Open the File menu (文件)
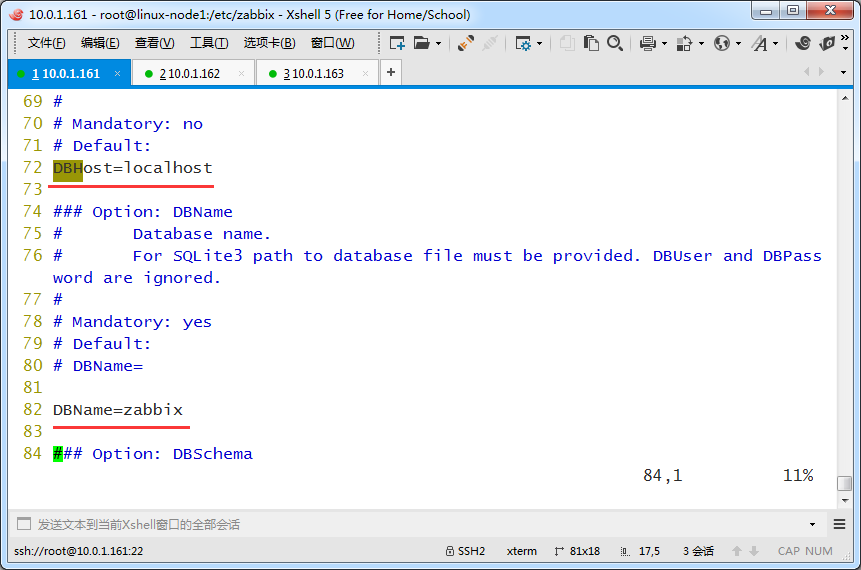 click(46, 43)
